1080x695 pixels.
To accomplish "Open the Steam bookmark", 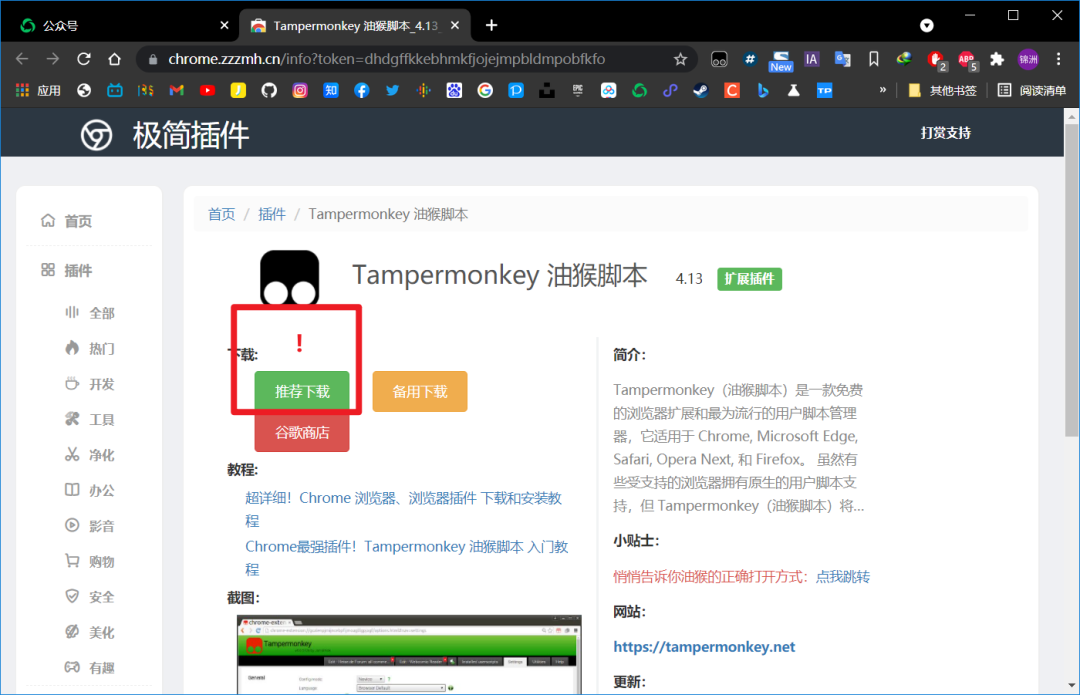I will coord(700,90).
